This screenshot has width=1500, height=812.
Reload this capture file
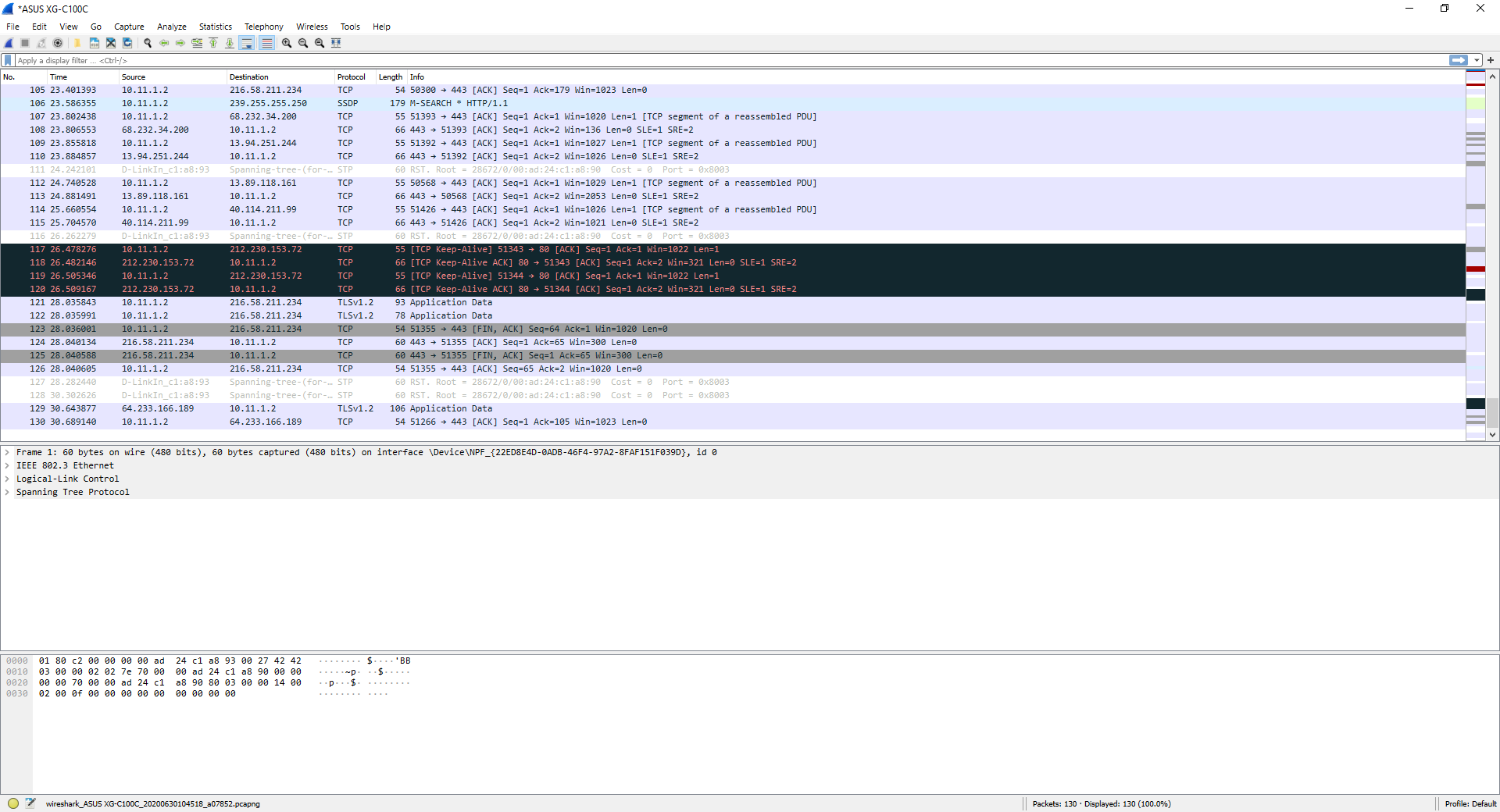click(127, 43)
